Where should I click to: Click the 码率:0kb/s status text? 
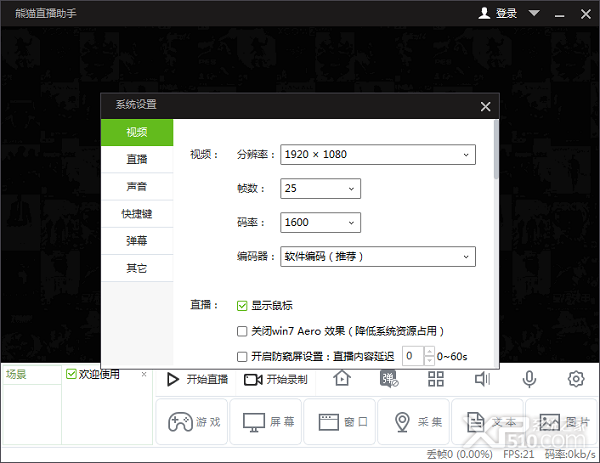pos(570,454)
